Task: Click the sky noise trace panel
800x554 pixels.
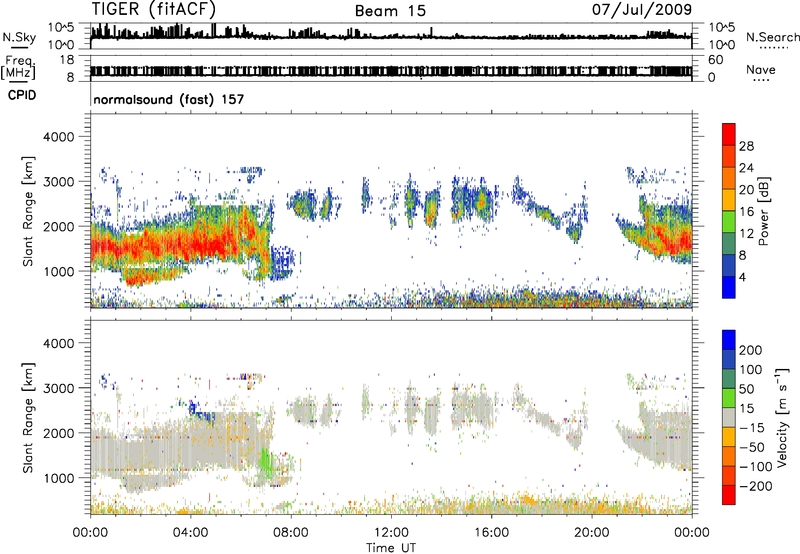Action: [391, 36]
